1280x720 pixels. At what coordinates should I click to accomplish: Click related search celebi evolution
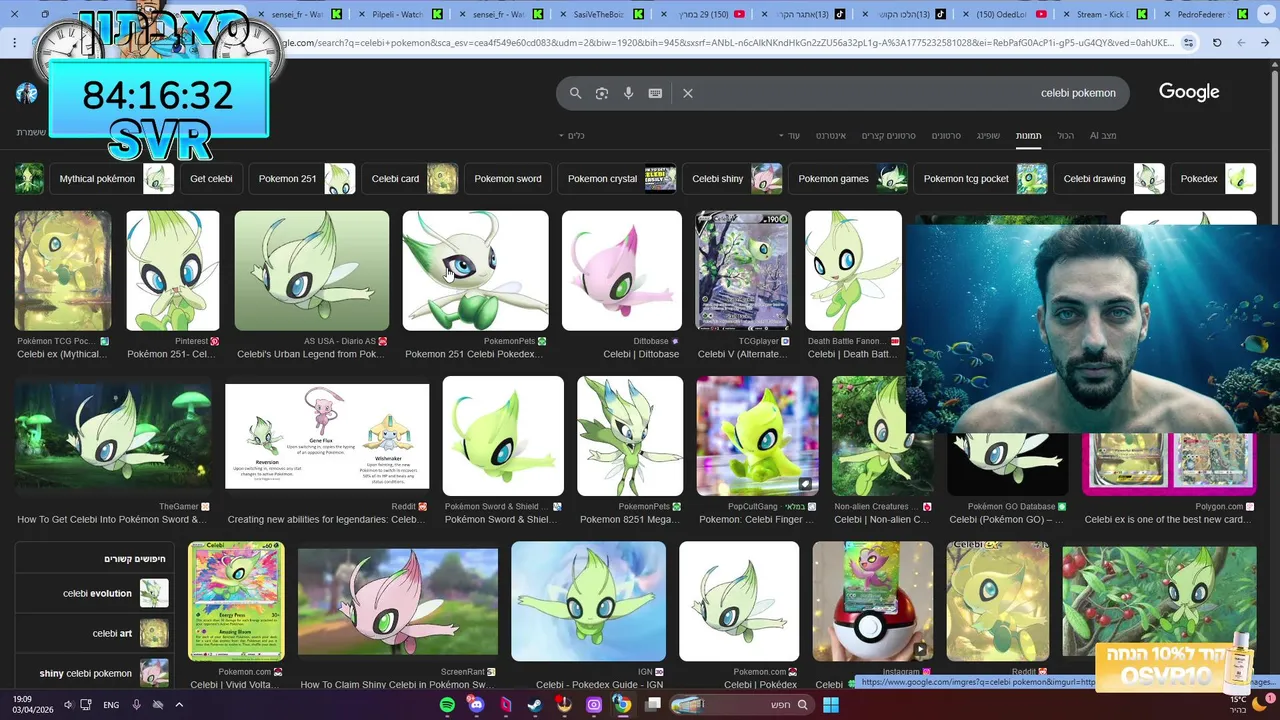click(x=97, y=593)
